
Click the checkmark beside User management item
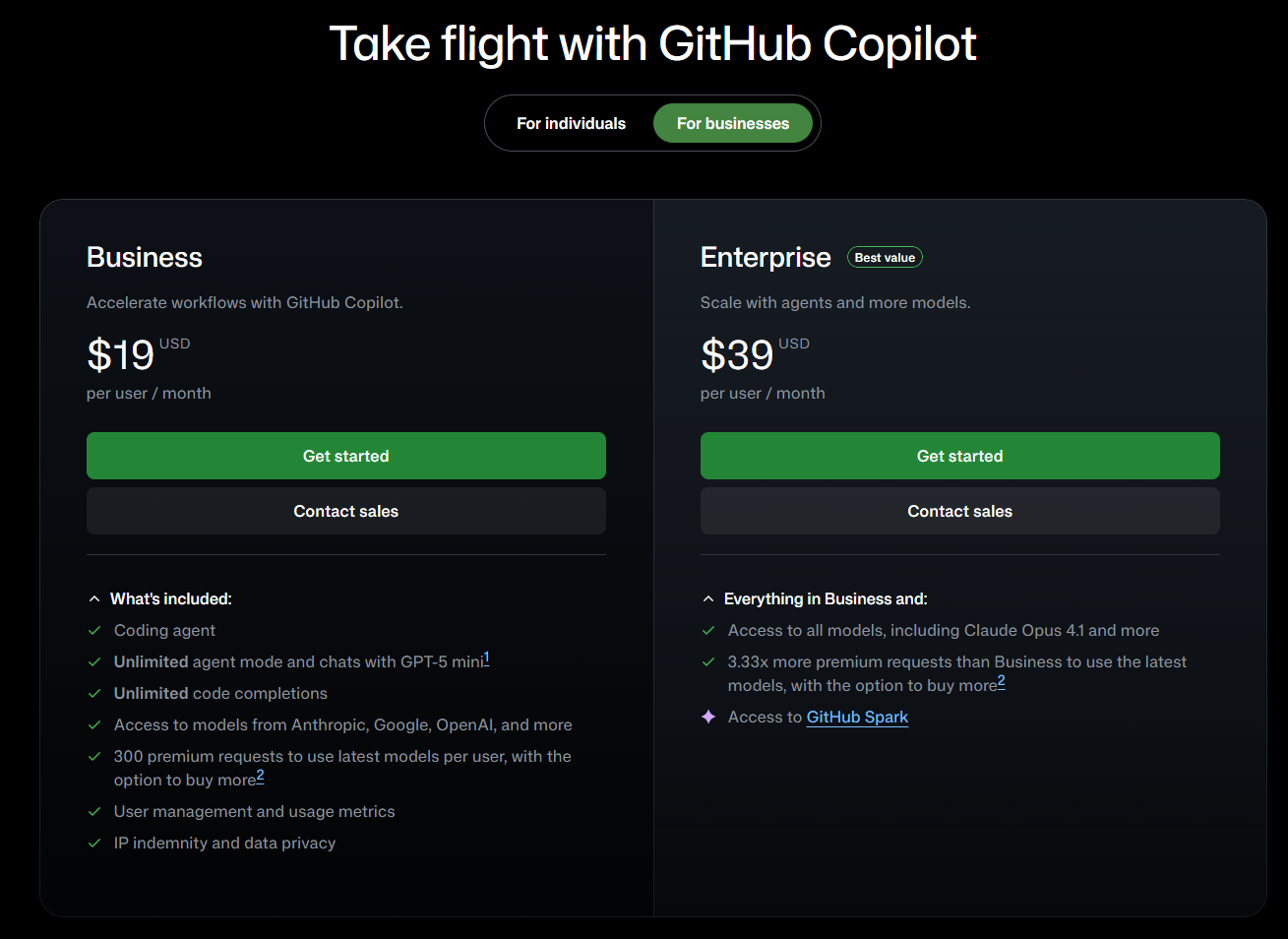94,811
